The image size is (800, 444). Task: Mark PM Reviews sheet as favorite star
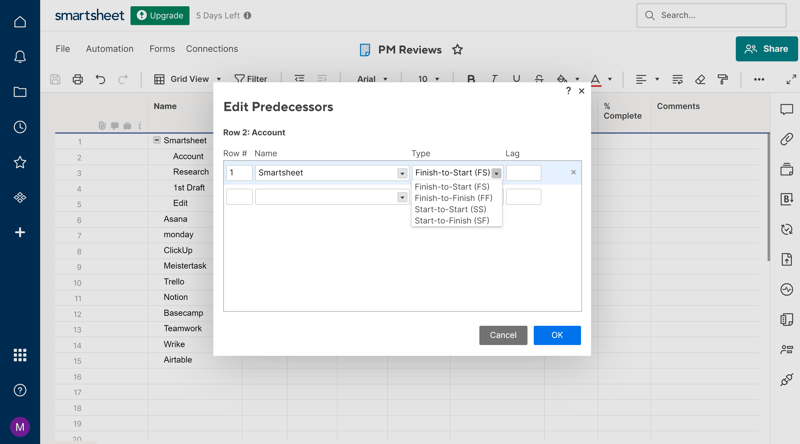(x=458, y=50)
